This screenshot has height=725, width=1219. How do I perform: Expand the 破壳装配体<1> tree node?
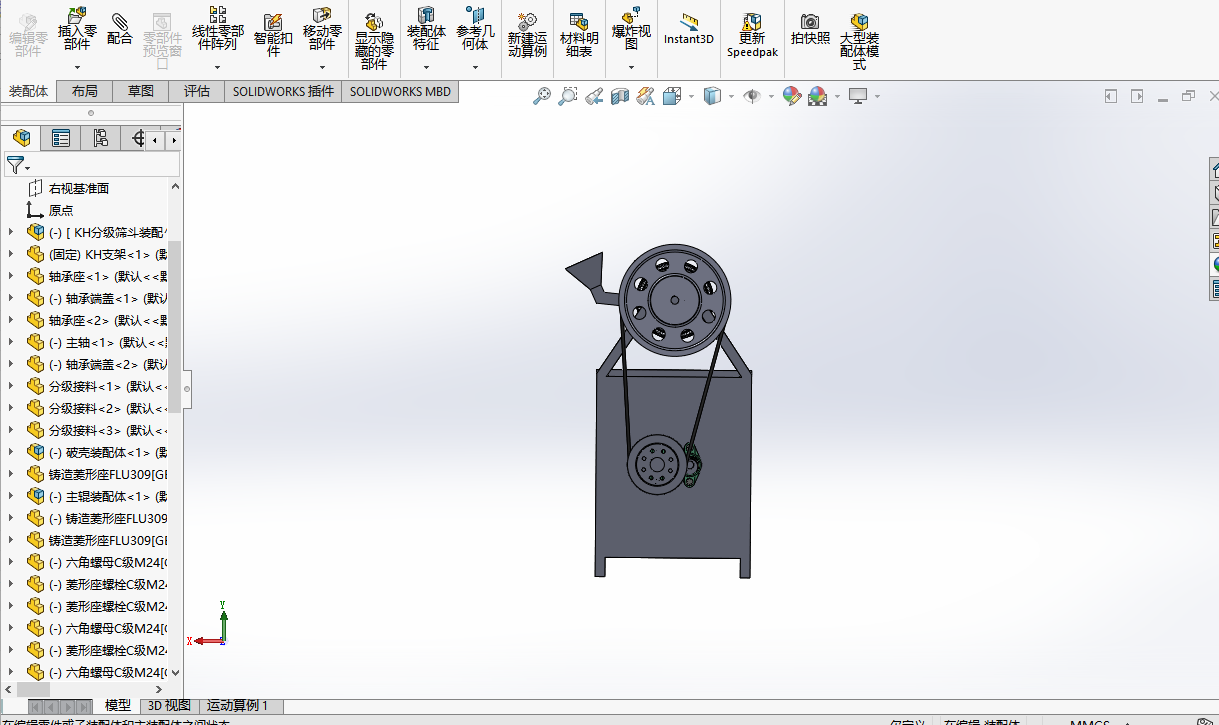point(11,452)
